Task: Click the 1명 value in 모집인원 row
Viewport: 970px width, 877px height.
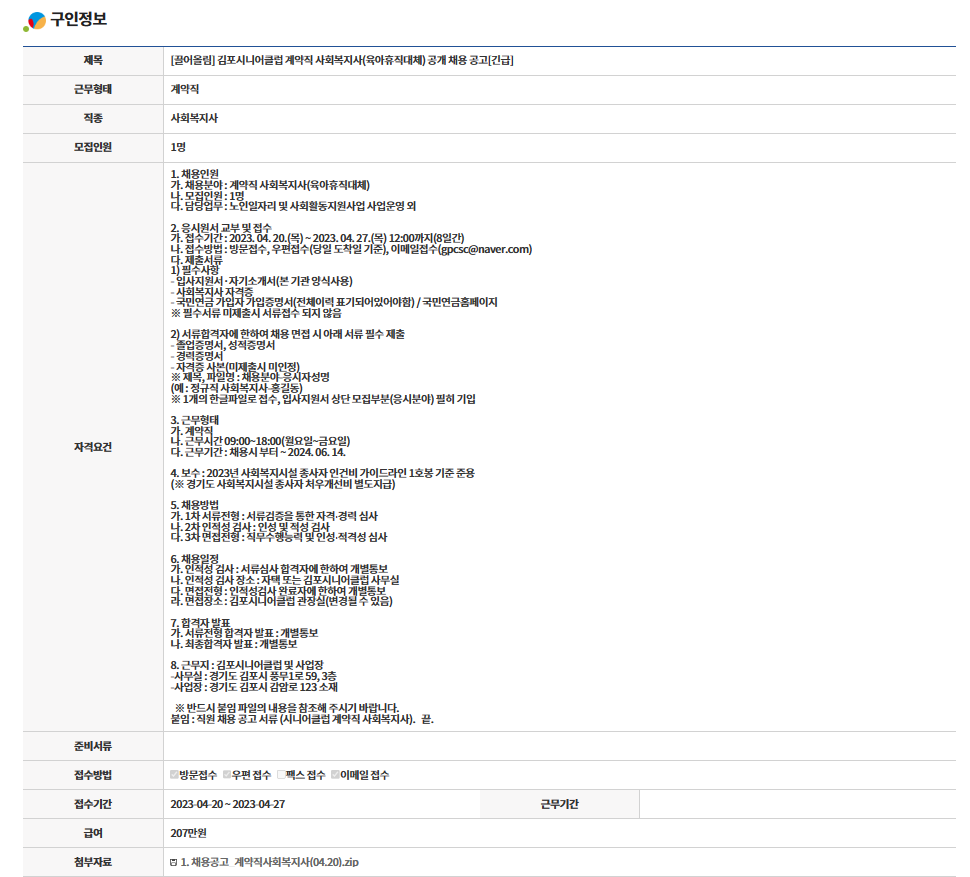Action: (x=178, y=147)
